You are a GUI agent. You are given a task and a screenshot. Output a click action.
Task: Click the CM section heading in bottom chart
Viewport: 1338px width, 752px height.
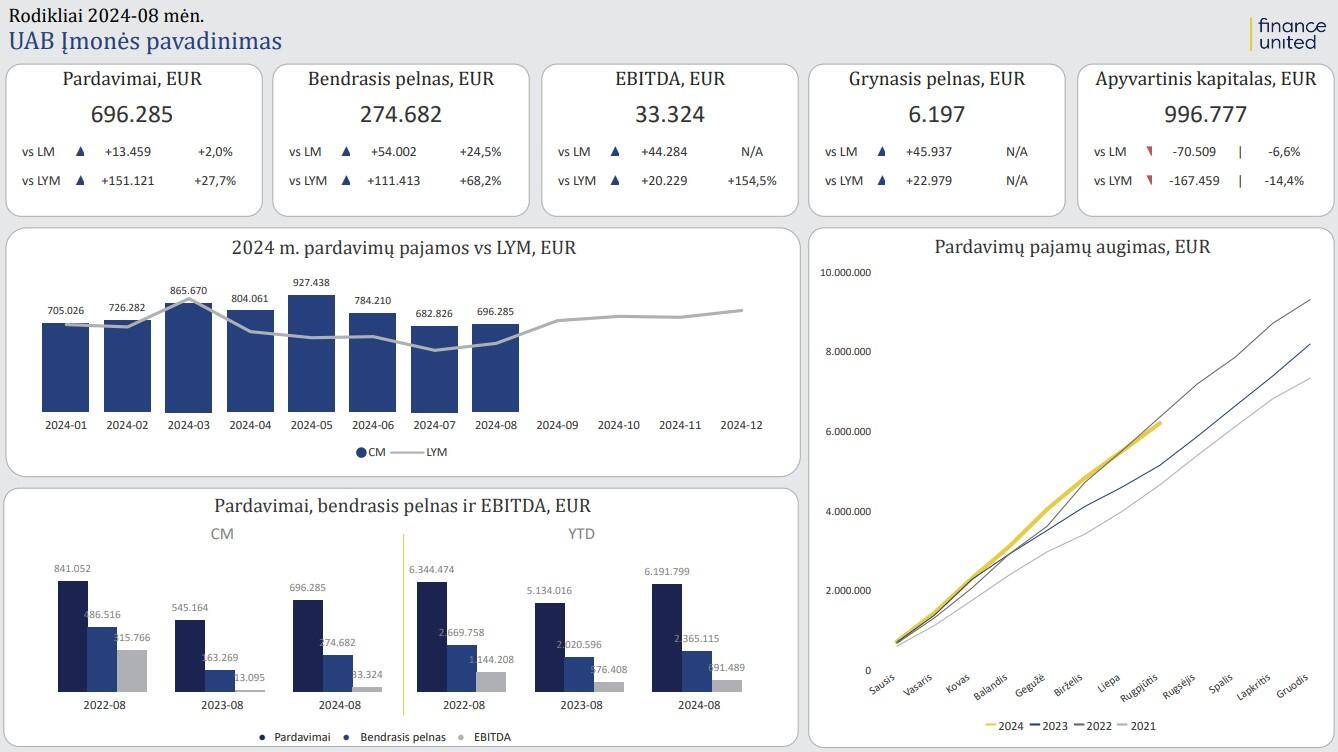(x=222, y=534)
